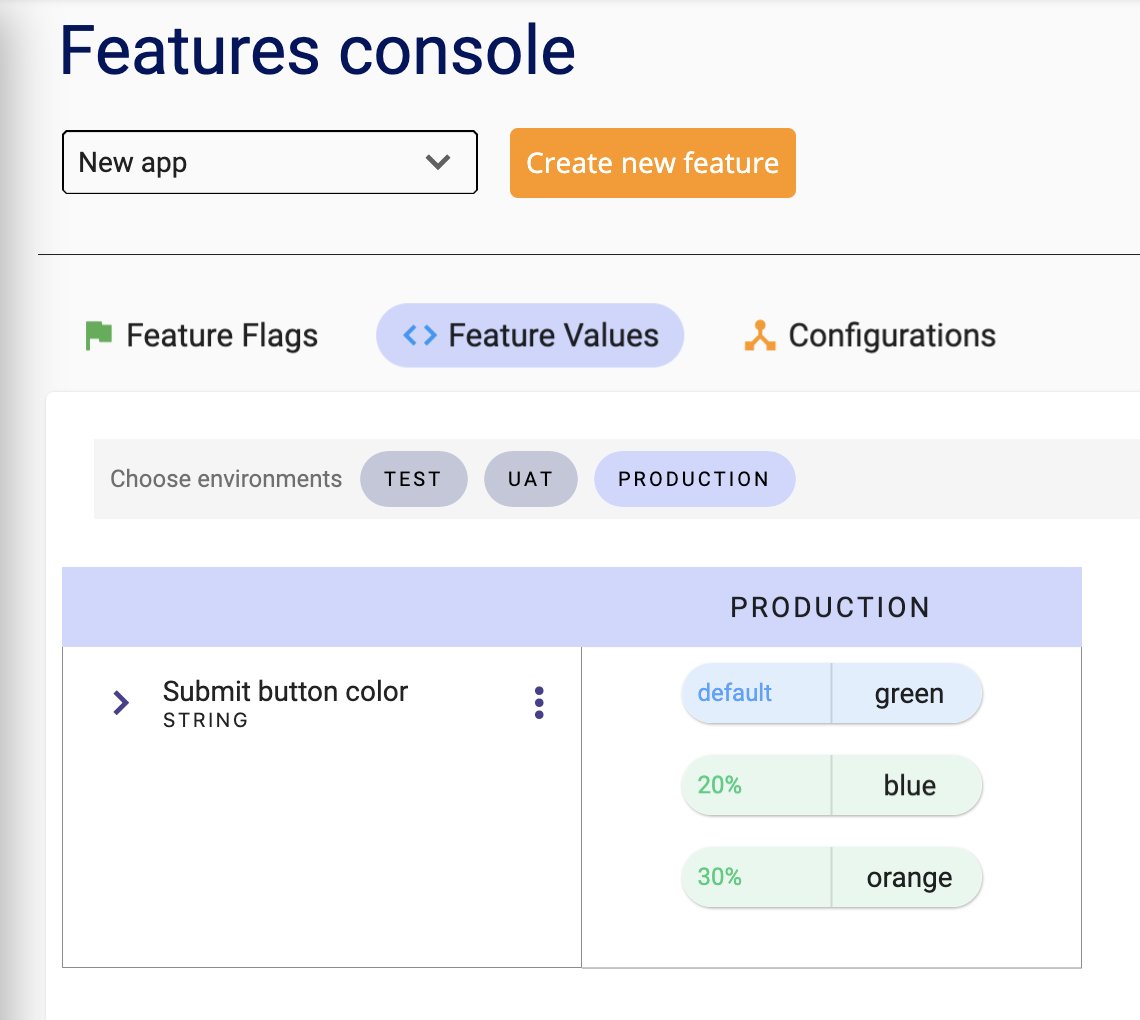
Task: Toggle the TEST environment chip
Action: coord(413,479)
